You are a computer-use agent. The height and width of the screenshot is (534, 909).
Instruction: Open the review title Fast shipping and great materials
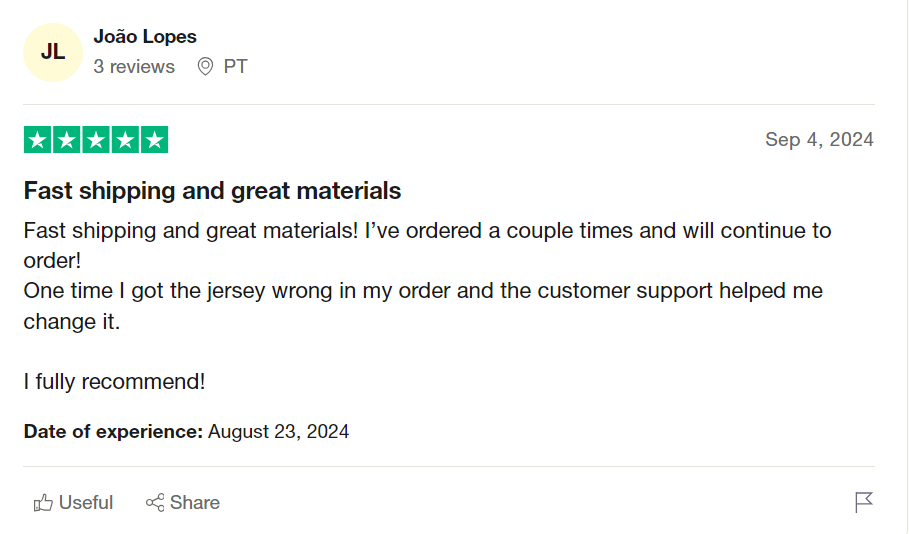point(212,191)
